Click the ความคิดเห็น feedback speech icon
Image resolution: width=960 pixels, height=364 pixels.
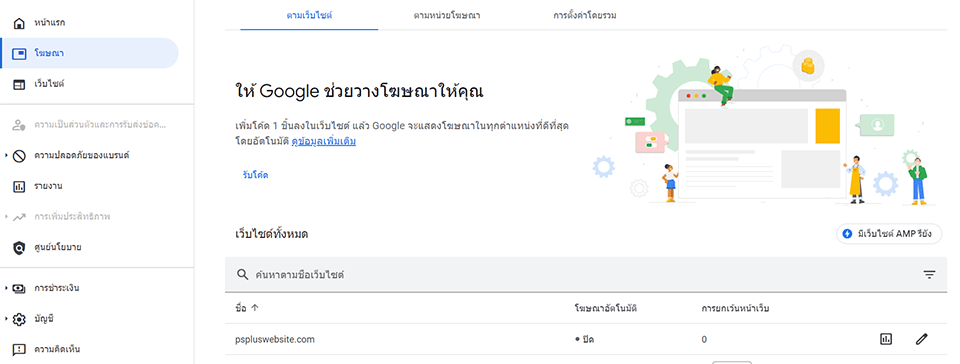[x=19, y=350]
